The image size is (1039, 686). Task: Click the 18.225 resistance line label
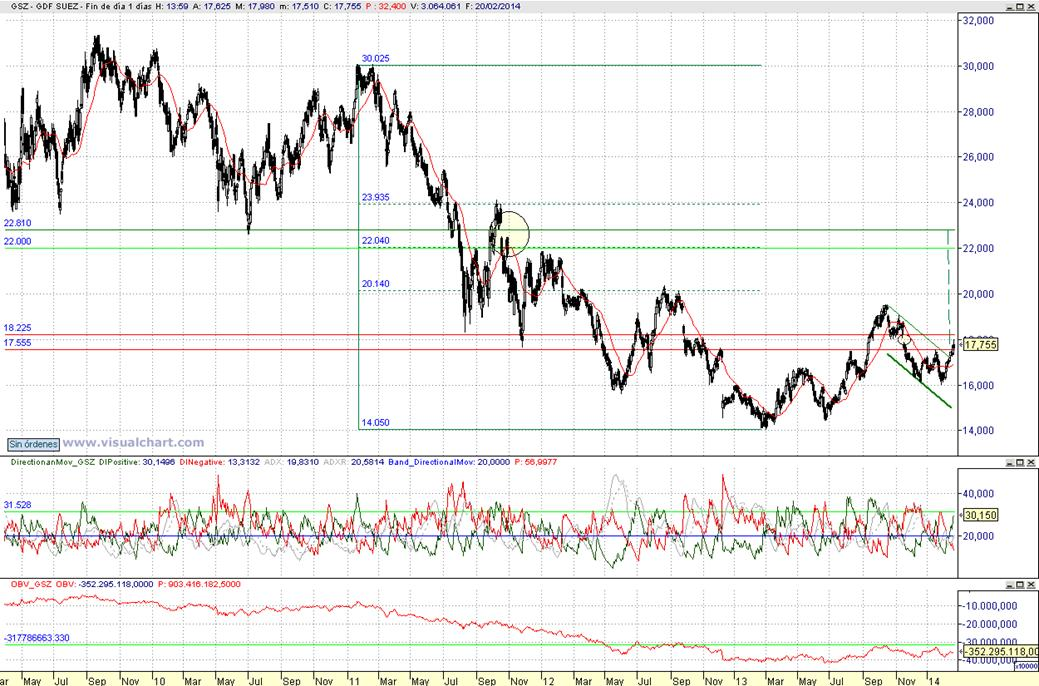pos(17,327)
